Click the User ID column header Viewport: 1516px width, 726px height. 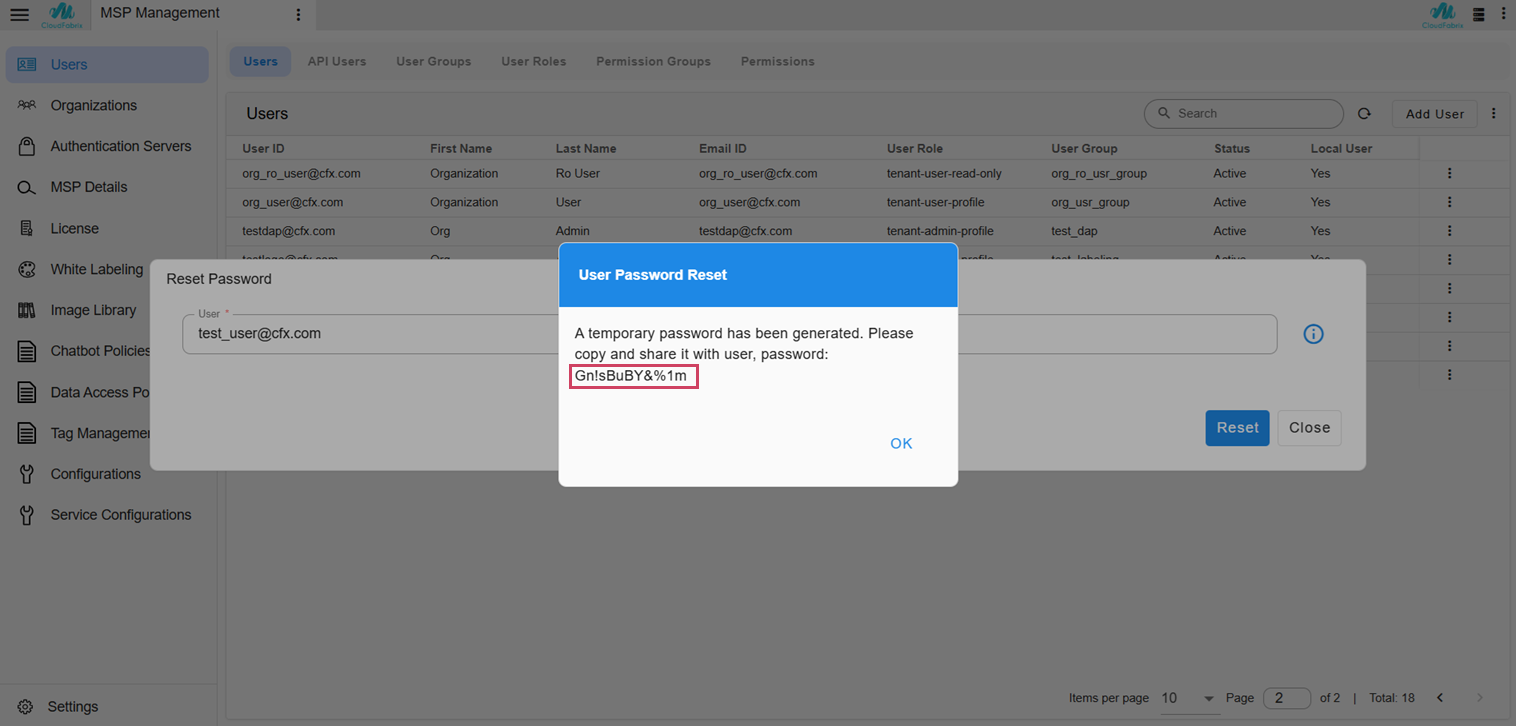(263, 148)
